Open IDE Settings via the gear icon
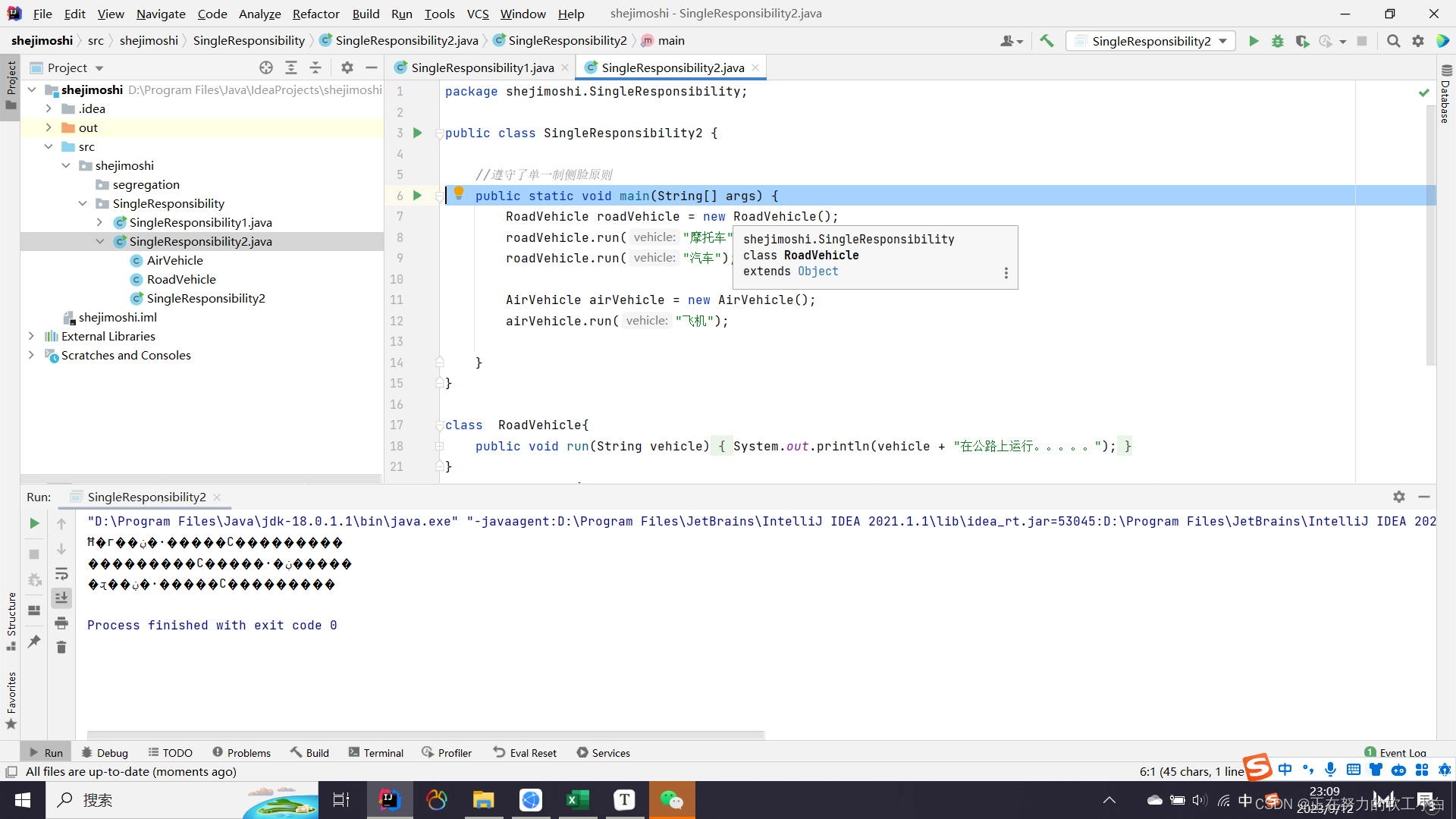The width and height of the screenshot is (1456, 819). pos(1418,41)
